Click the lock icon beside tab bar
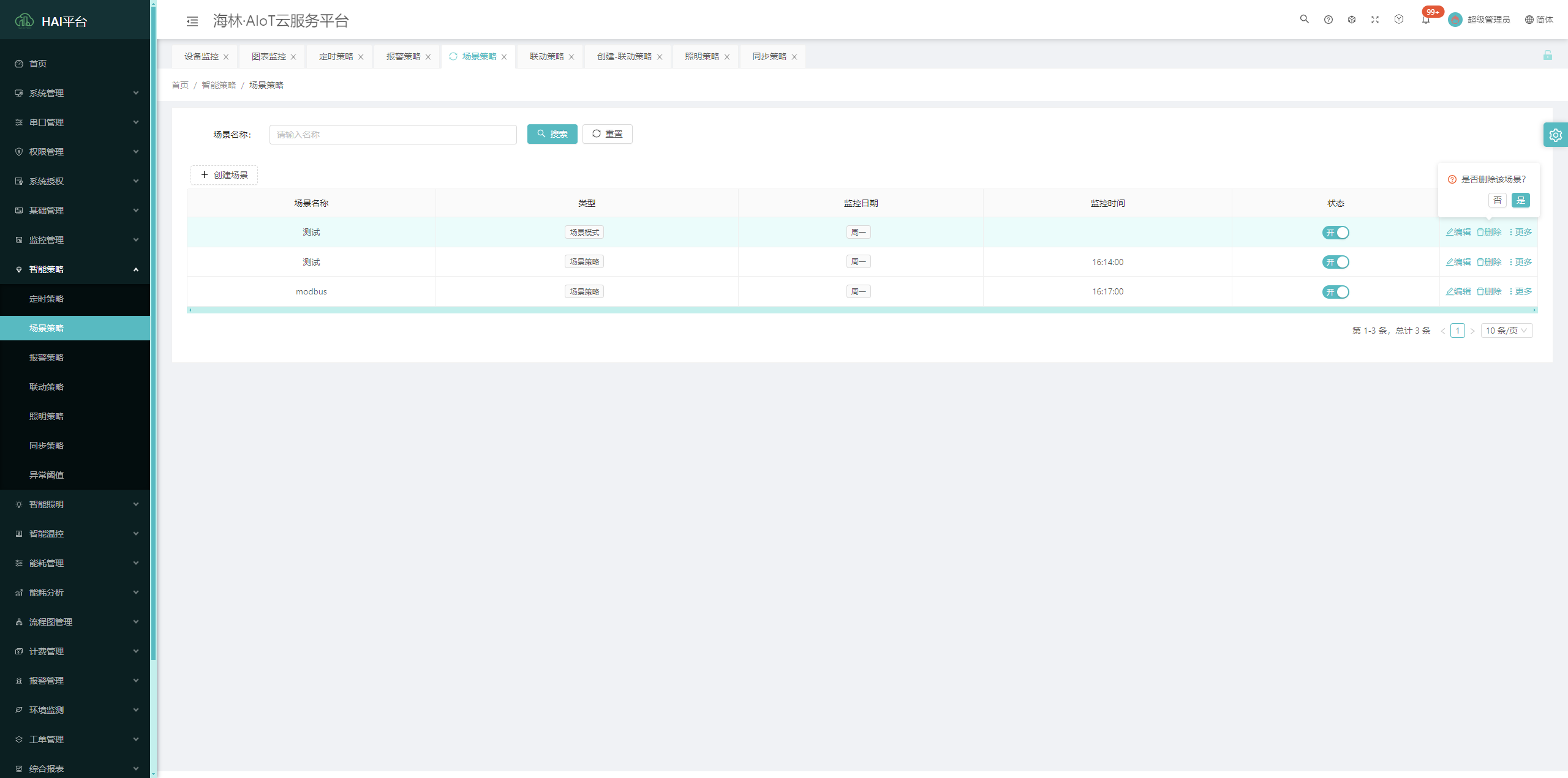This screenshot has height=778, width=1568. pyautogui.click(x=1548, y=55)
